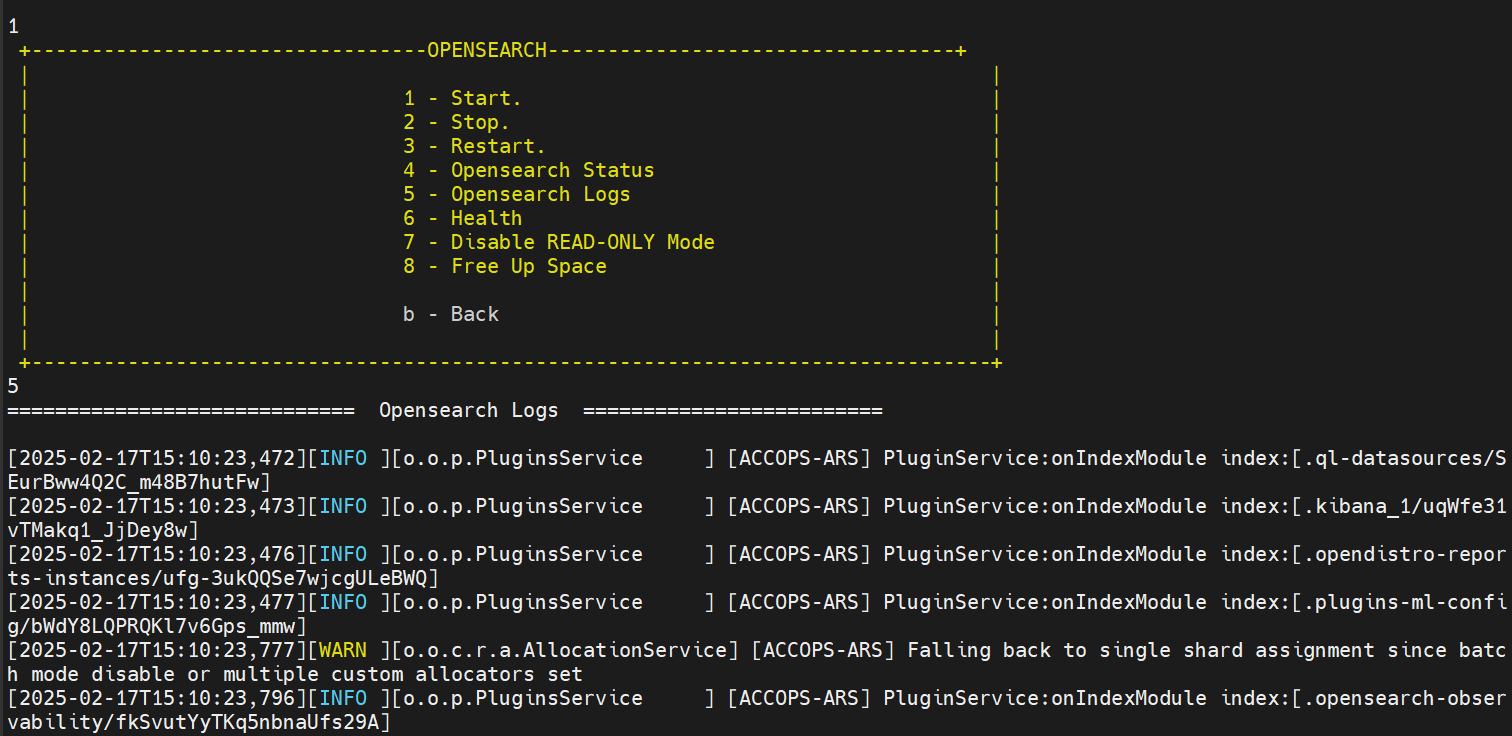Image resolution: width=1512 pixels, height=736 pixels.
Task: Click the "Opensearch Logs" section heading
Action: click(468, 410)
